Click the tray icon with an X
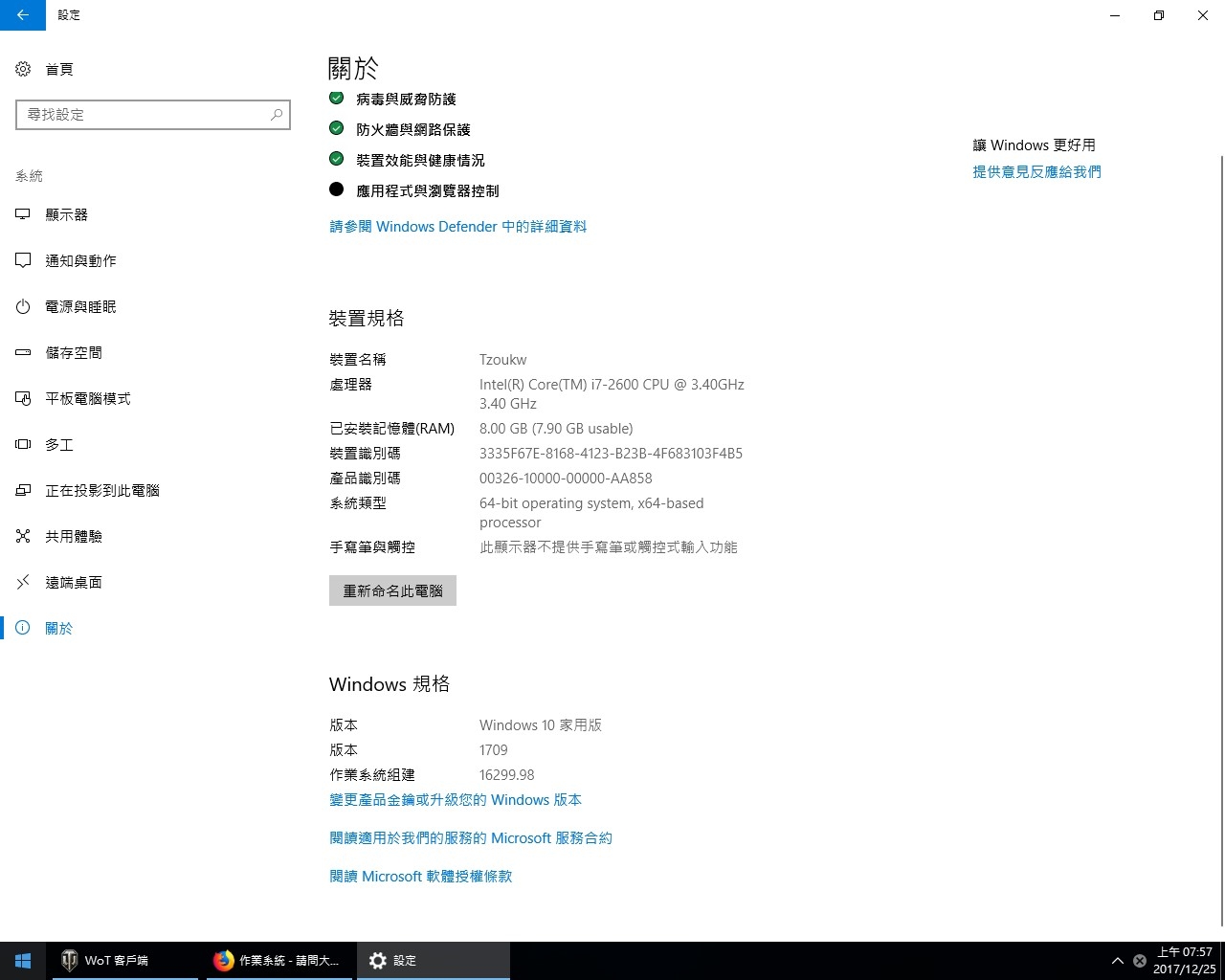 [1140, 961]
